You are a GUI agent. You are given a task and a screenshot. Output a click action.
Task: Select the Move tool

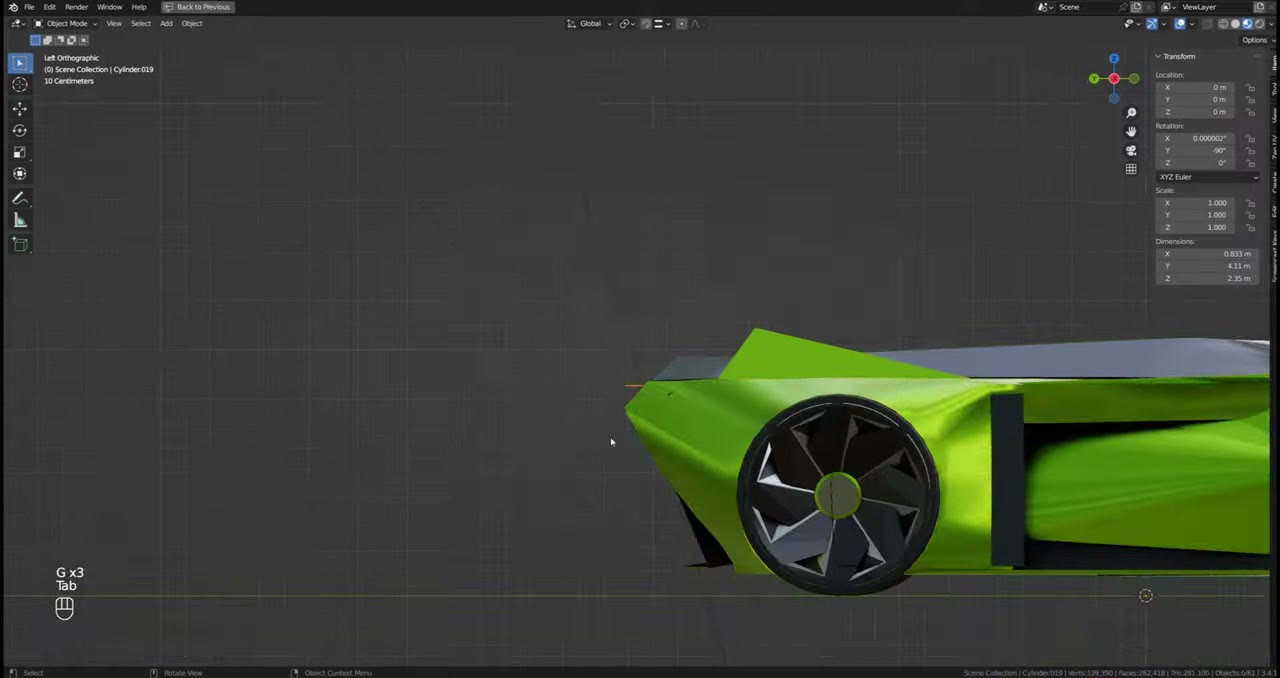(19, 108)
